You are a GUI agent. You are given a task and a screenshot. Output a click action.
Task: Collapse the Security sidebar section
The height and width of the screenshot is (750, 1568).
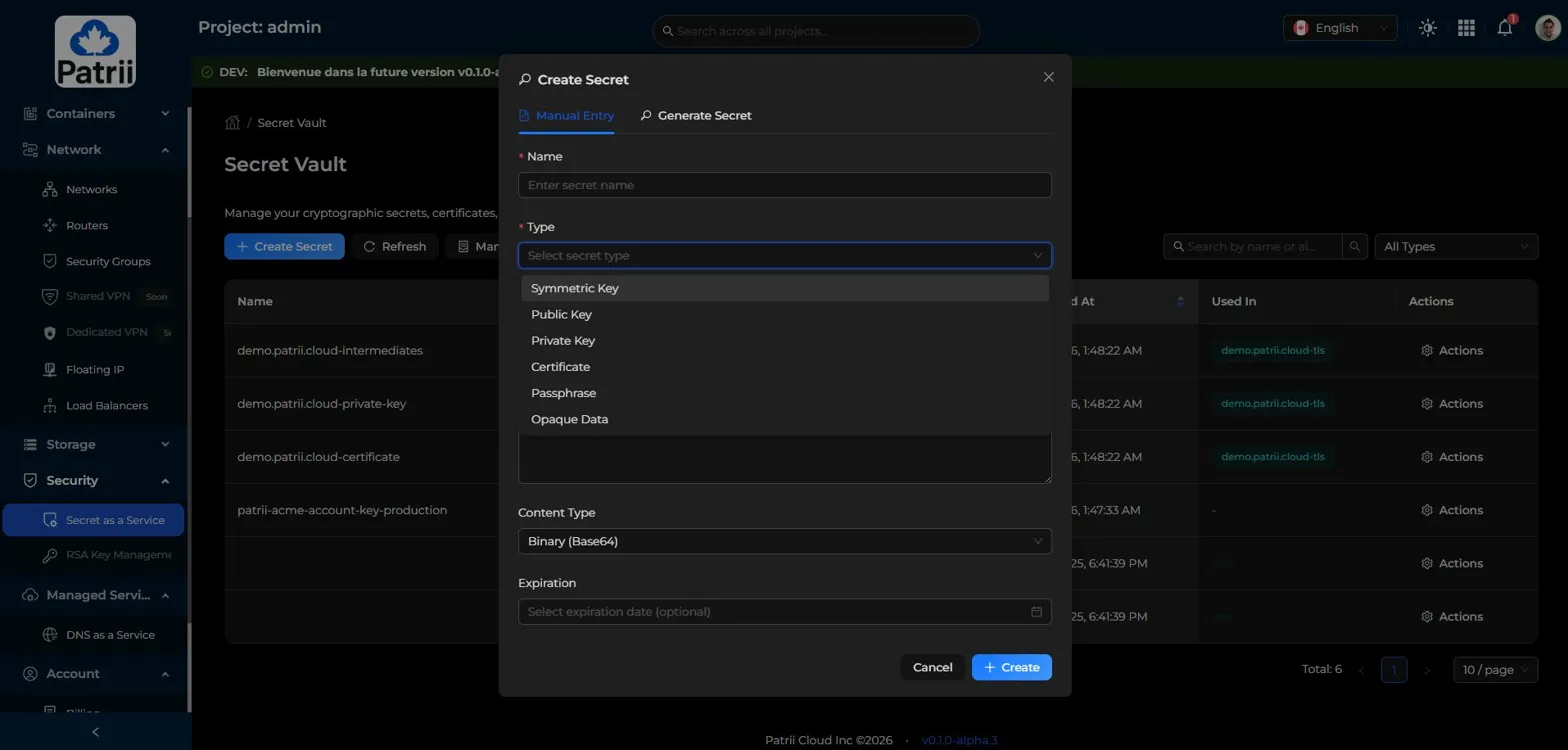pyautogui.click(x=95, y=480)
